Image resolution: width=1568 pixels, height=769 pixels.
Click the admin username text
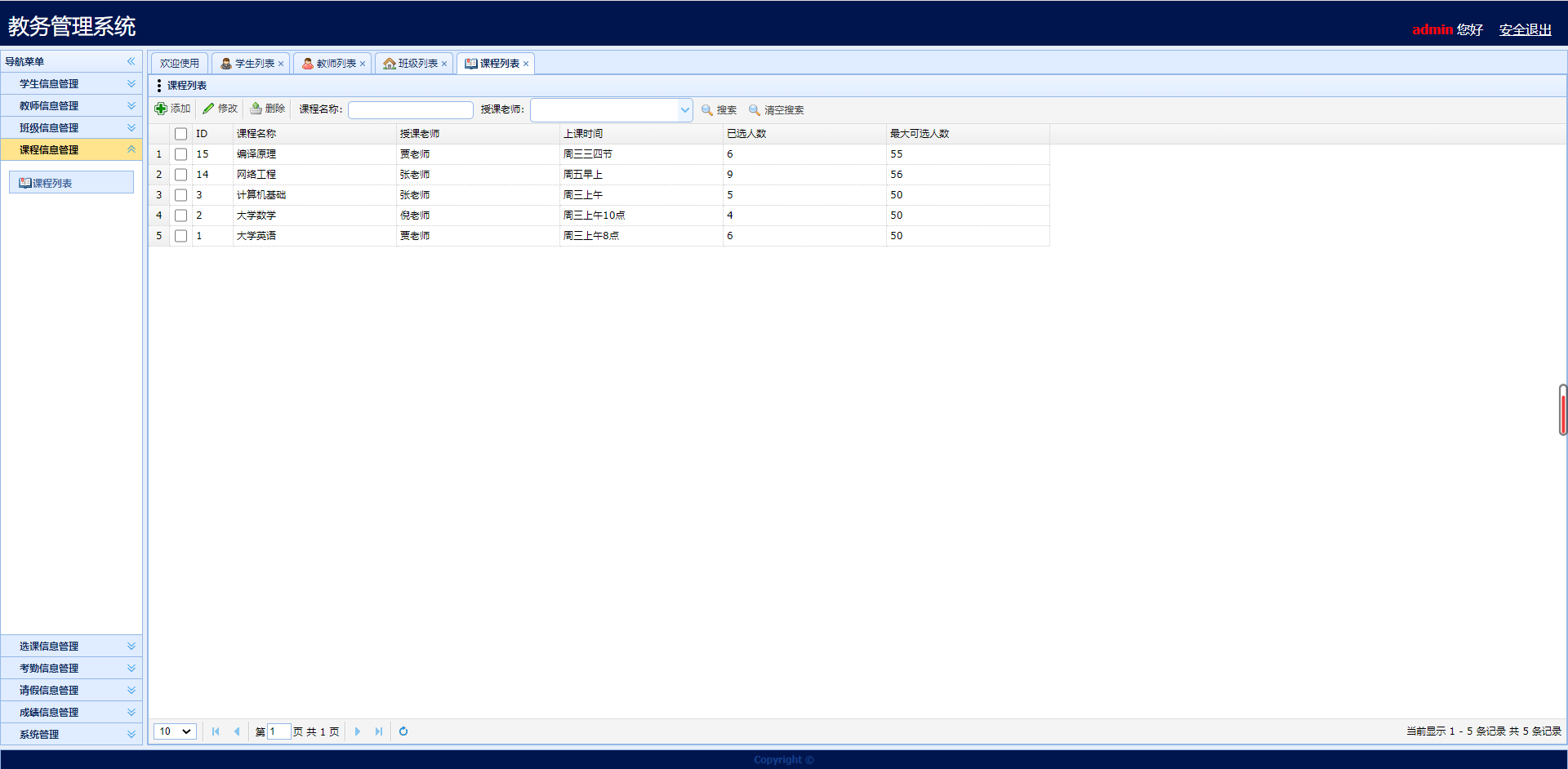1432,29
